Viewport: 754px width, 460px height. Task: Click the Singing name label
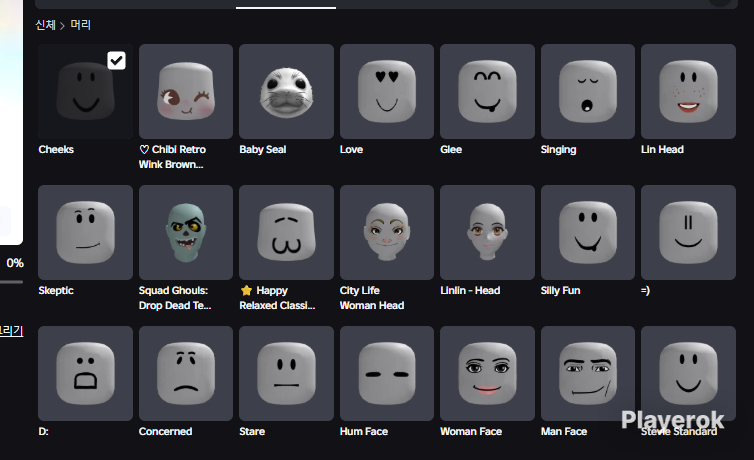(x=558, y=149)
